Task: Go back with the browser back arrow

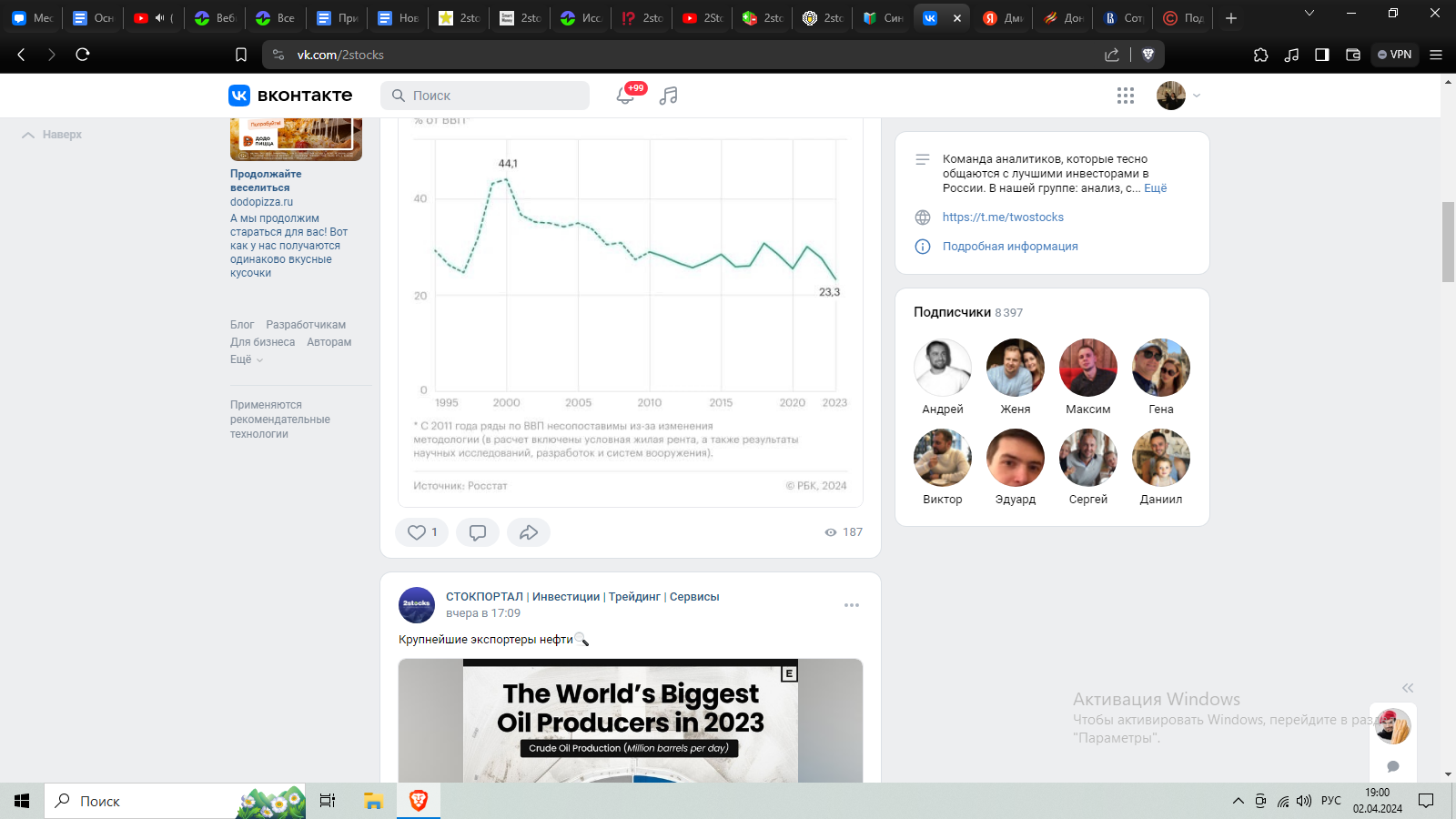Action: (21, 55)
